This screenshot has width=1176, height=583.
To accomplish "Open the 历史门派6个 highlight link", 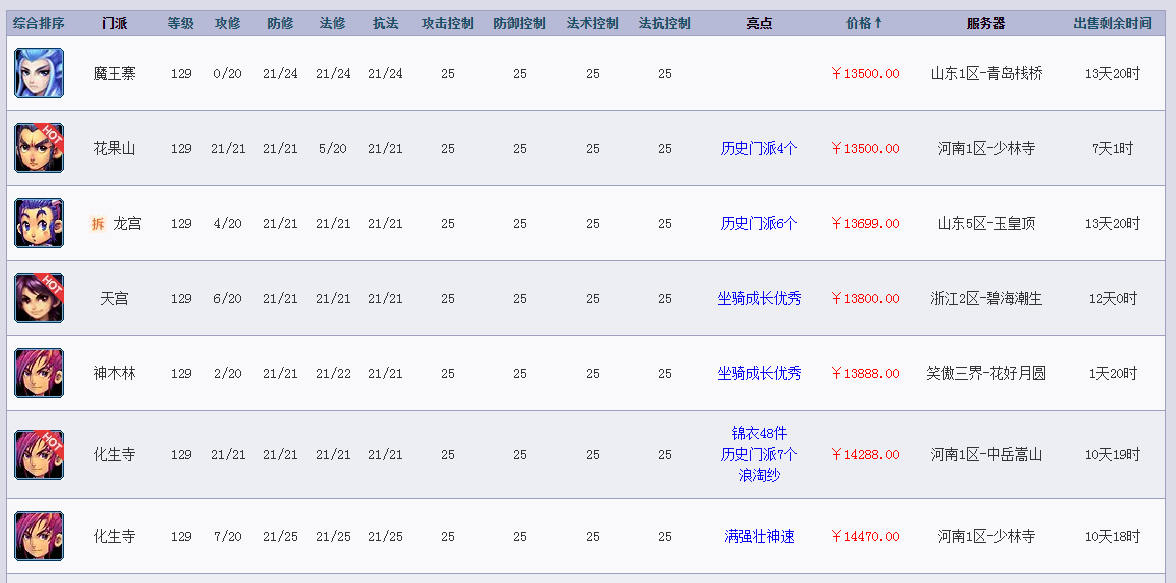I will tap(759, 224).
